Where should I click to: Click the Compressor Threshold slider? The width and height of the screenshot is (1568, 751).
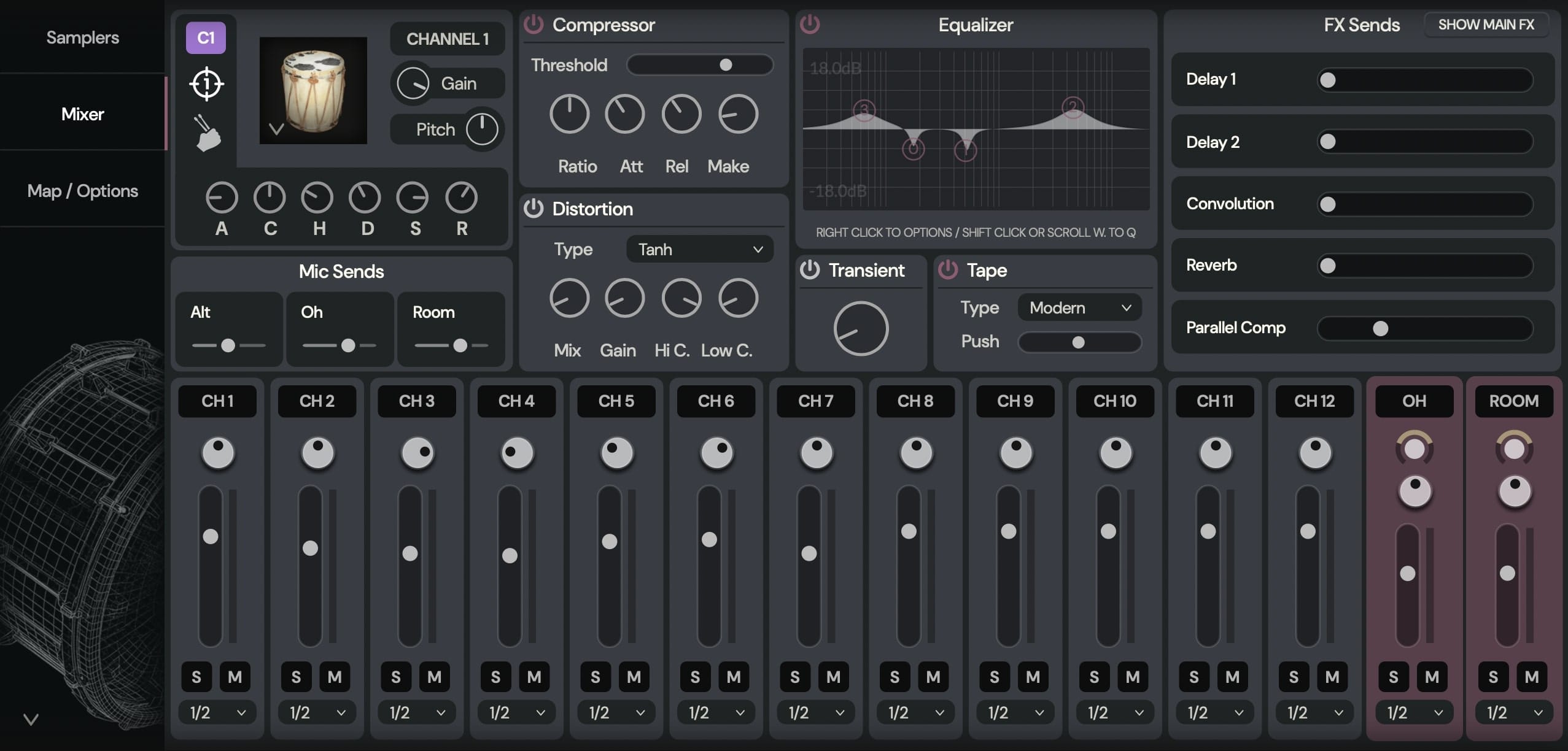pos(700,64)
